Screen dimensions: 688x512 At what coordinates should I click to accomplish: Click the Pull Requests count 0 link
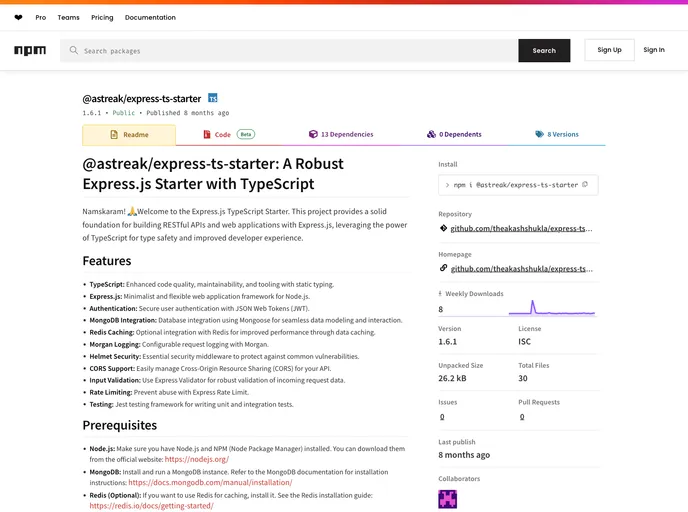pyautogui.click(x=522, y=417)
